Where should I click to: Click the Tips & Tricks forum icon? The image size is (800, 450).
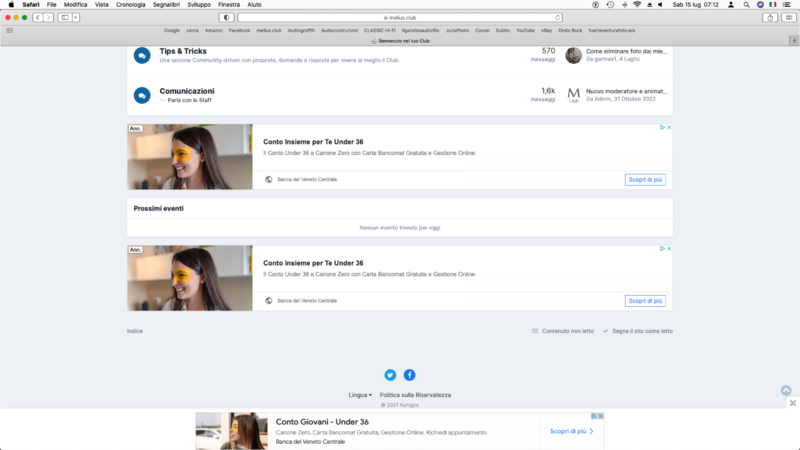coord(142,55)
